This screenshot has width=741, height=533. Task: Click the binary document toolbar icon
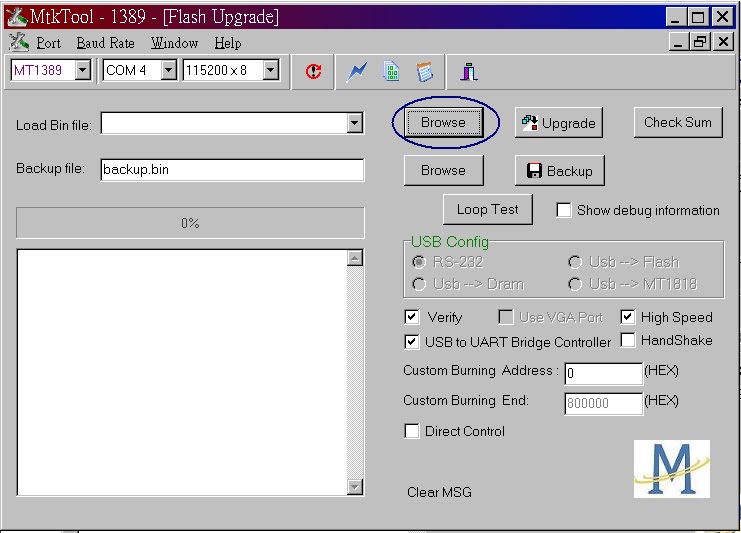point(391,72)
